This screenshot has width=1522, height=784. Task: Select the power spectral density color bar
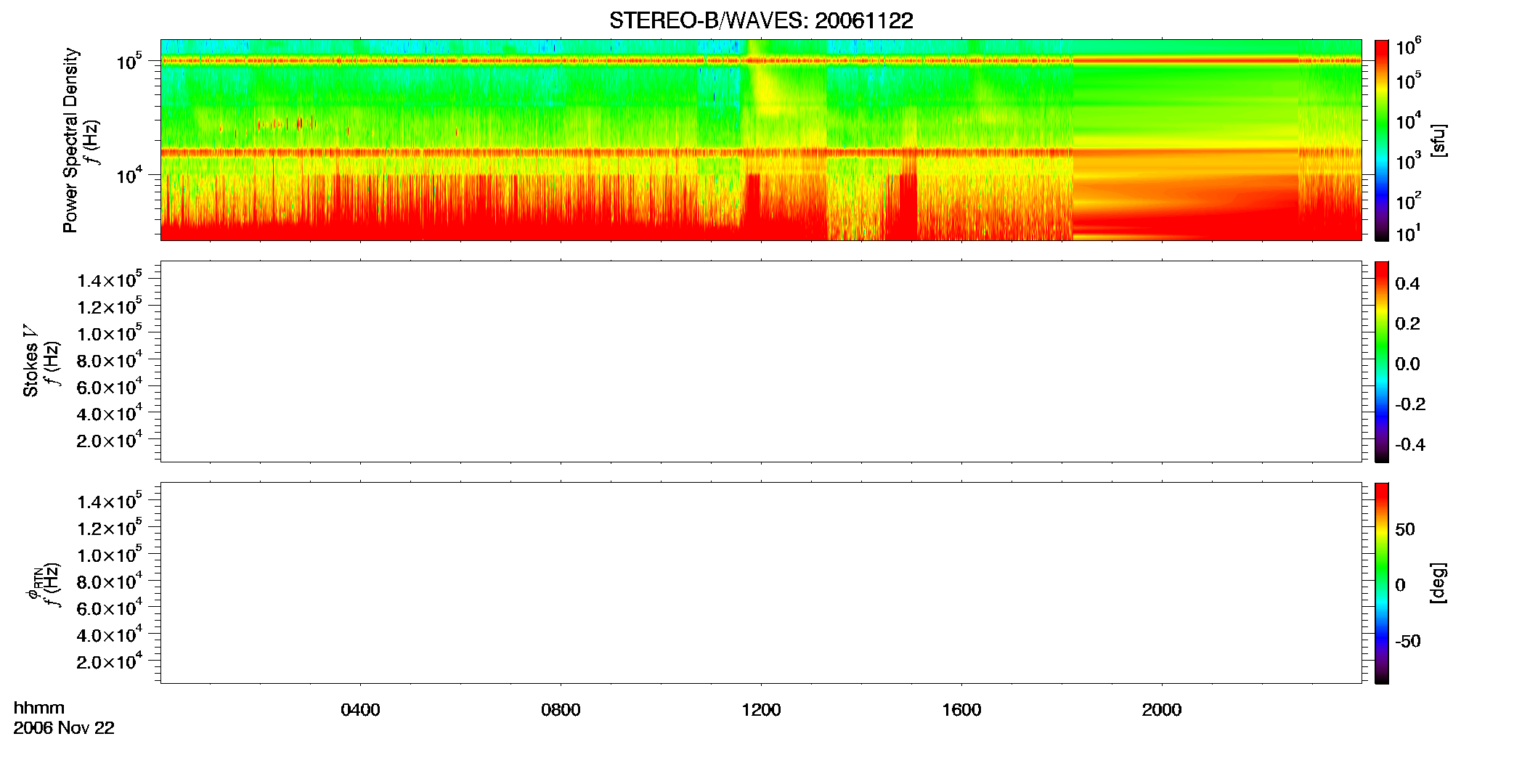1382,140
